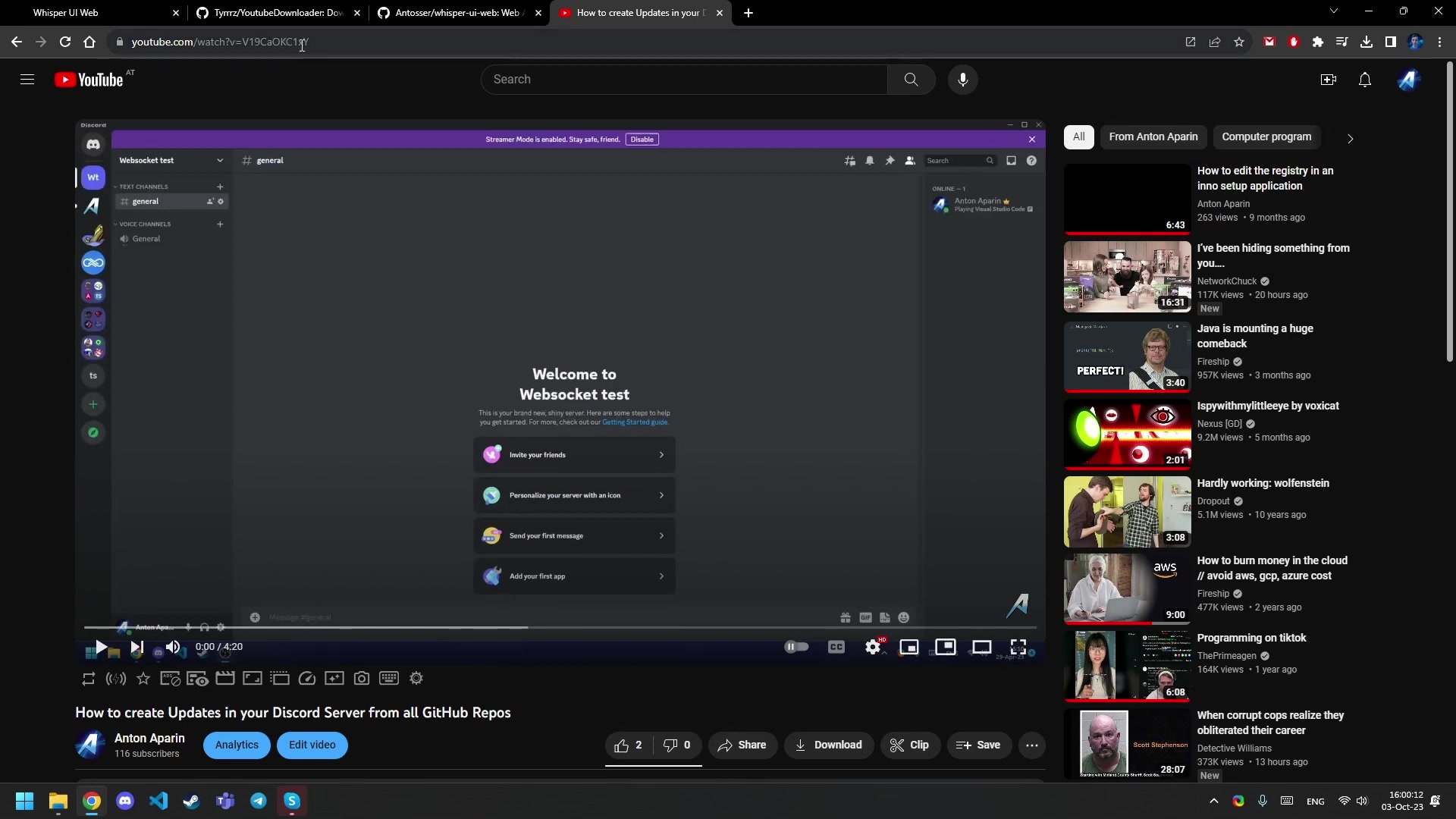Open playback speed control gauge icon

tap(307, 678)
